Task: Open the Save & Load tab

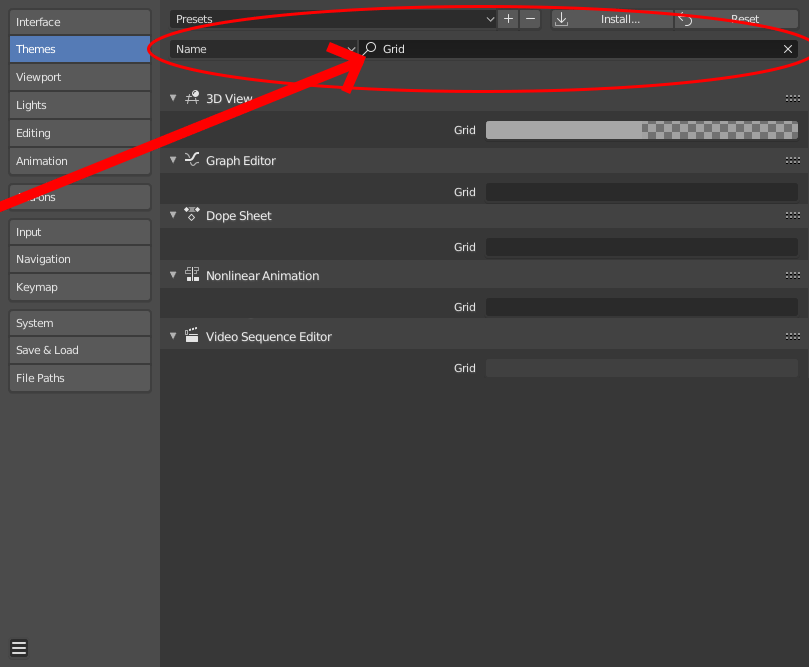Action: (x=80, y=350)
